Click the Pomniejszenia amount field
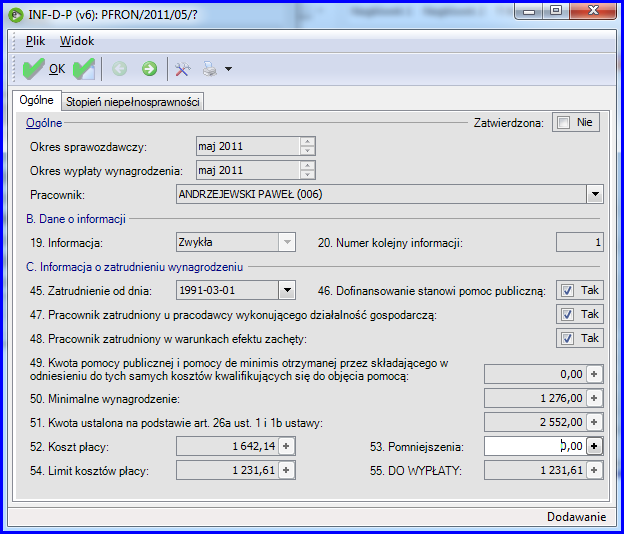This screenshot has width=624, height=534. pos(535,446)
